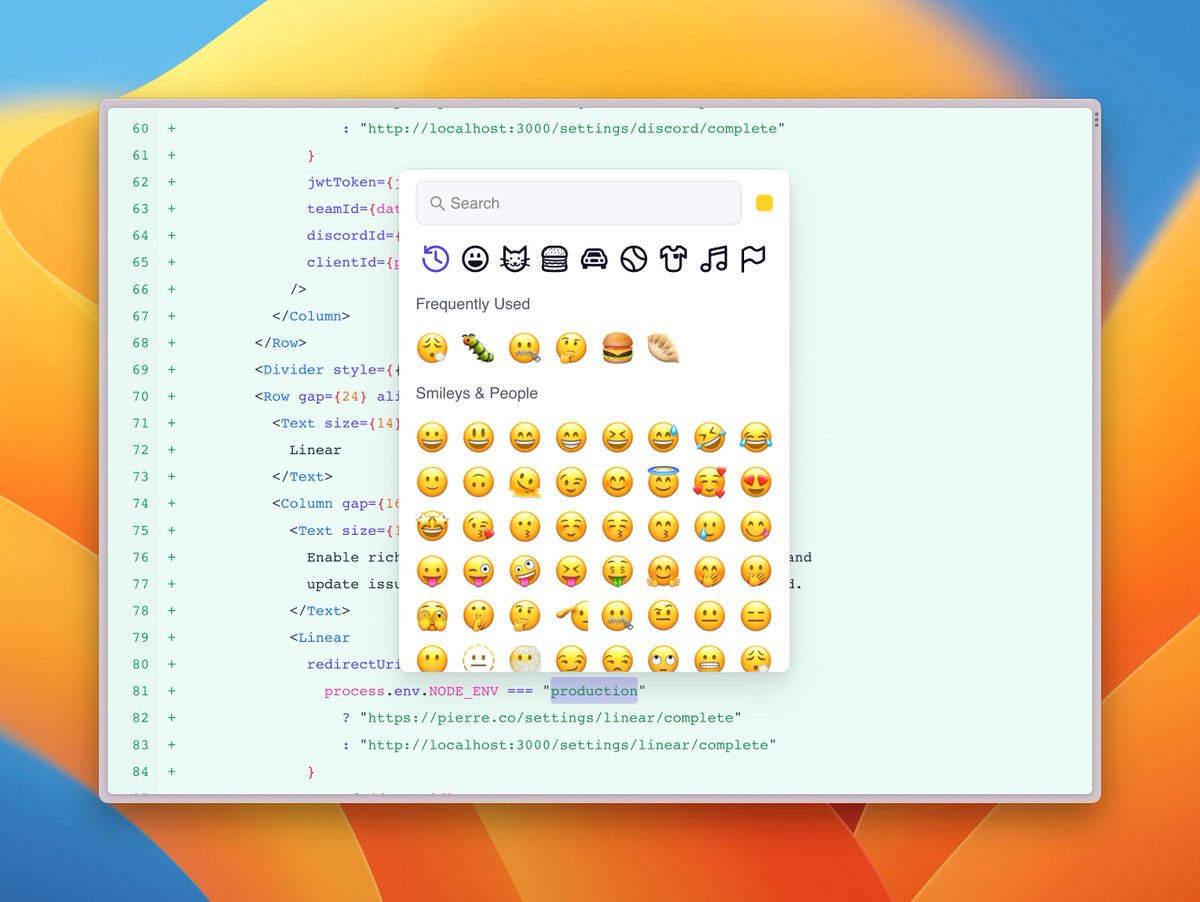Insert the yum face licking lips
The width and height of the screenshot is (1200, 902).
(x=756, y=526)
